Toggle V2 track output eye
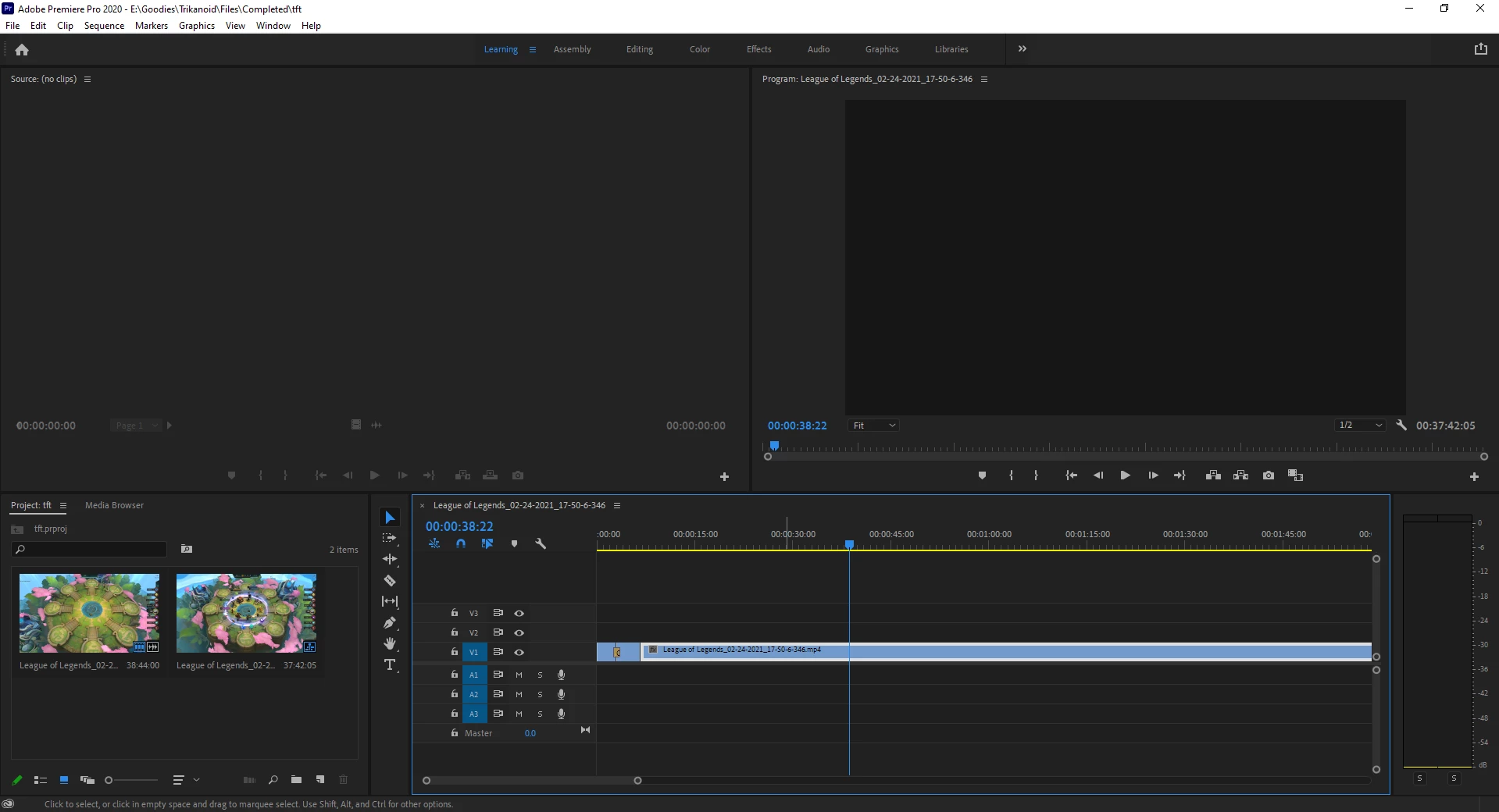This screenshot has width=1499, height=812. [519, 632]
